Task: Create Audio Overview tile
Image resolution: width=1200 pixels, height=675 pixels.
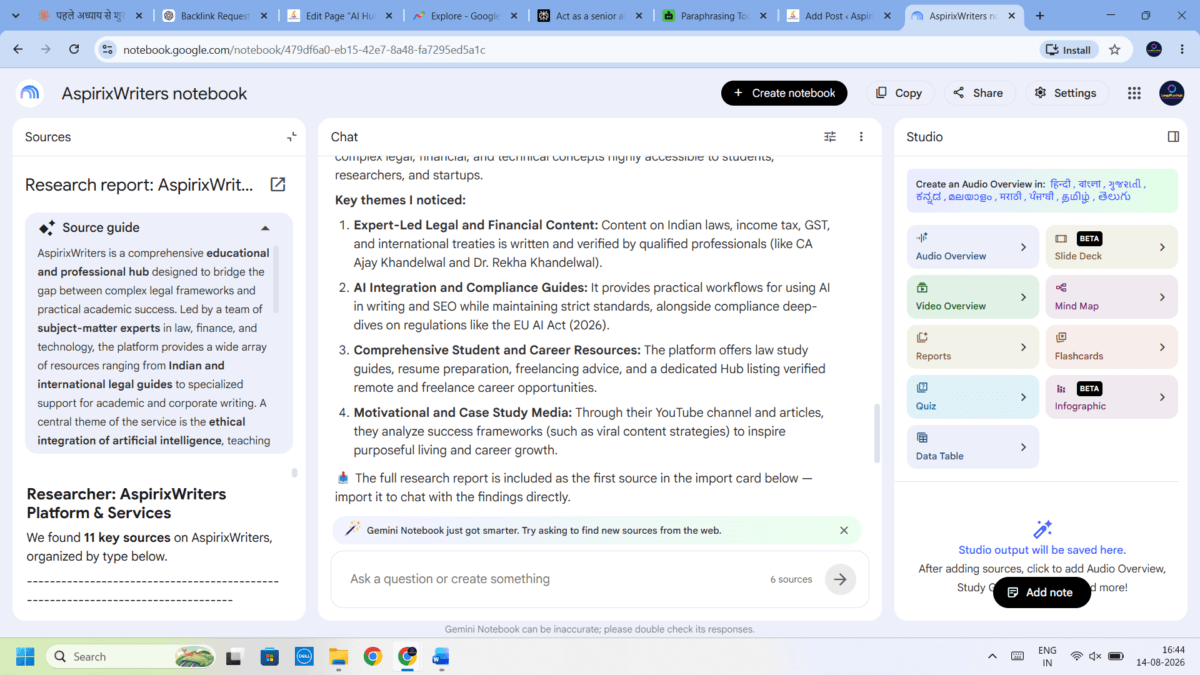Action: 972,247
